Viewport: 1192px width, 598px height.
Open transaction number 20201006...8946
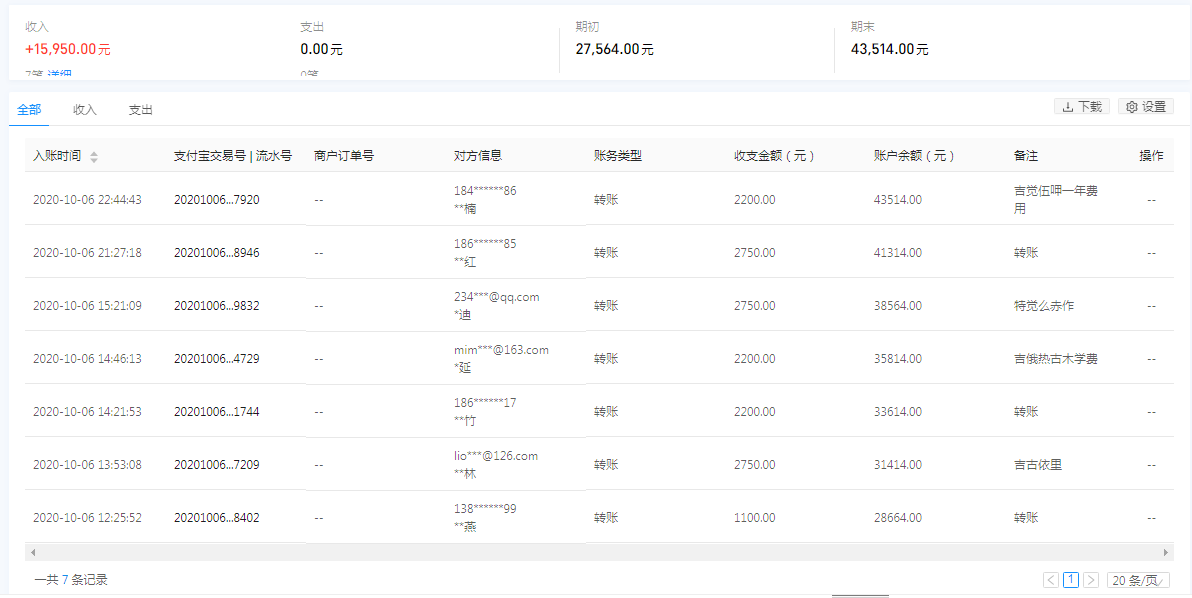coord(216,253)
